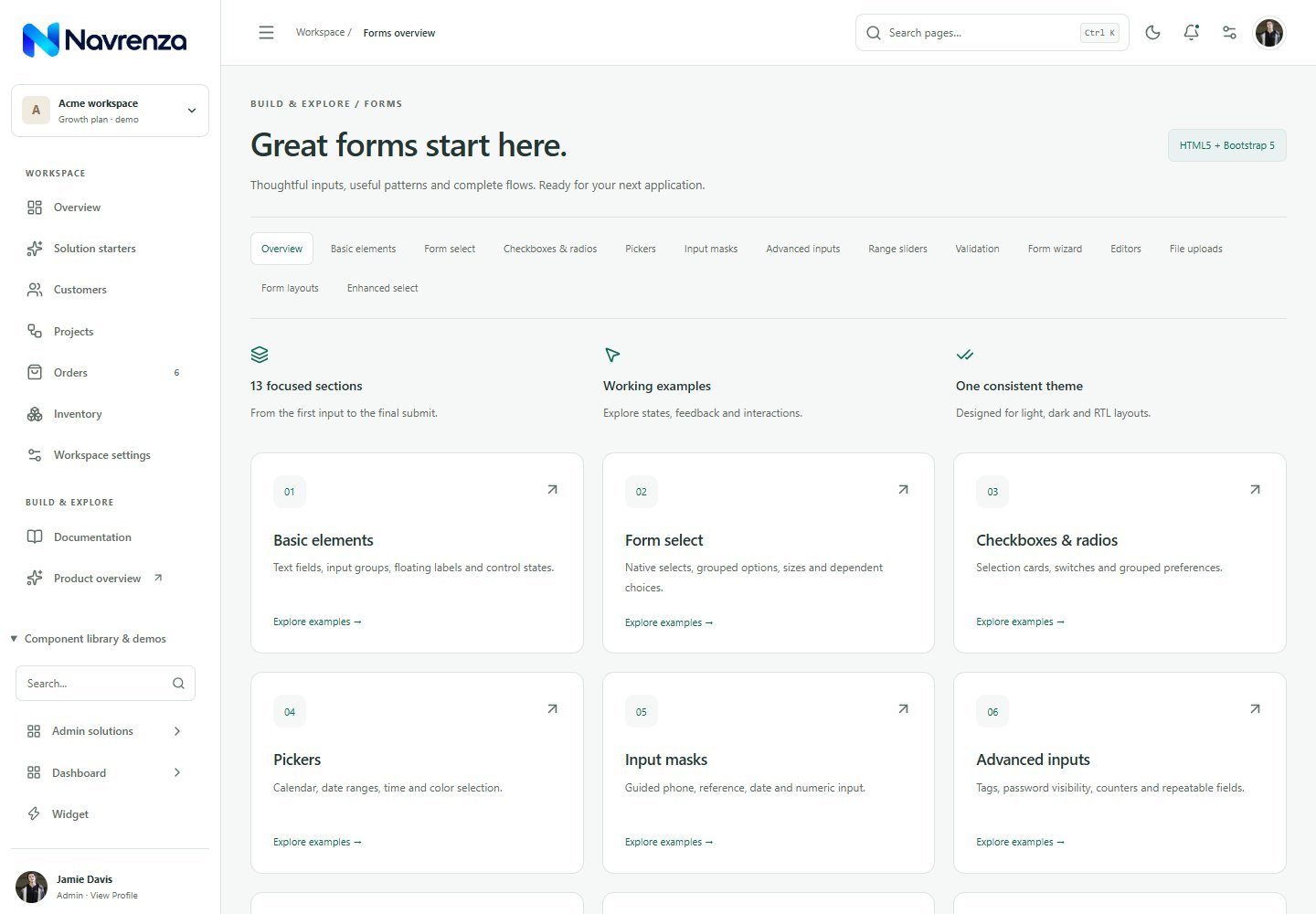The height and width of the screenshot is (914, 1316).
Task: Click the hamburger menu icon in header
Action: coord(266,33)
